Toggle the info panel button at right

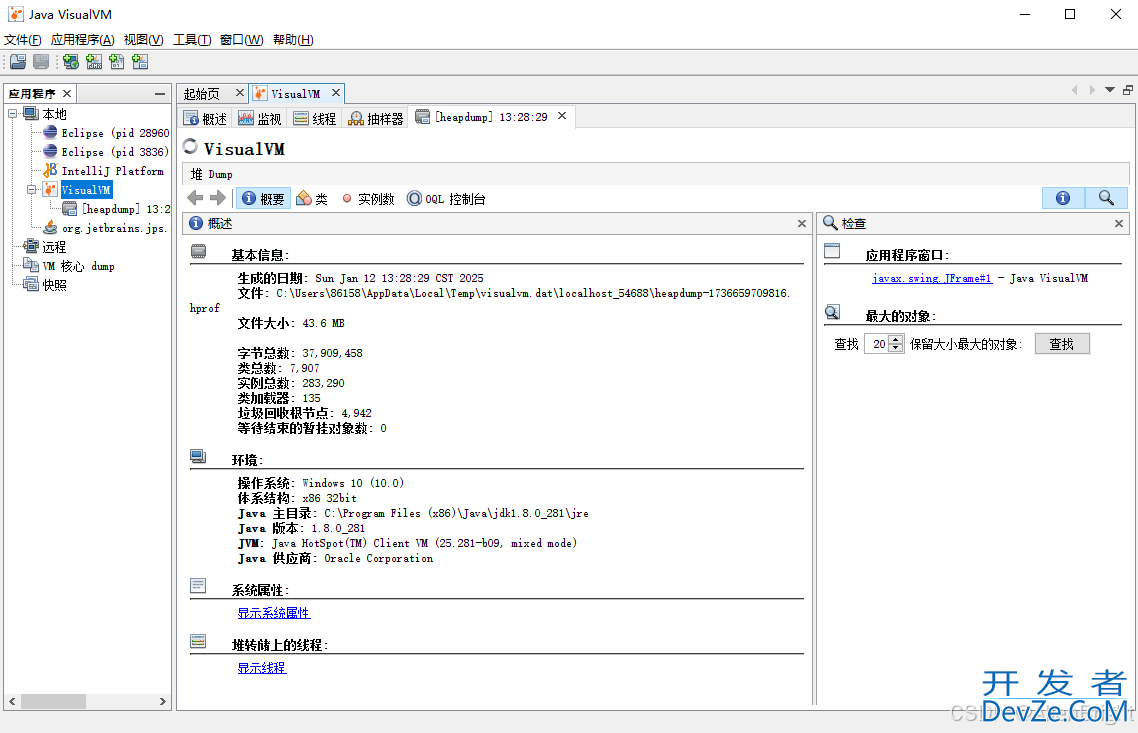click(x=1063, y=198)
